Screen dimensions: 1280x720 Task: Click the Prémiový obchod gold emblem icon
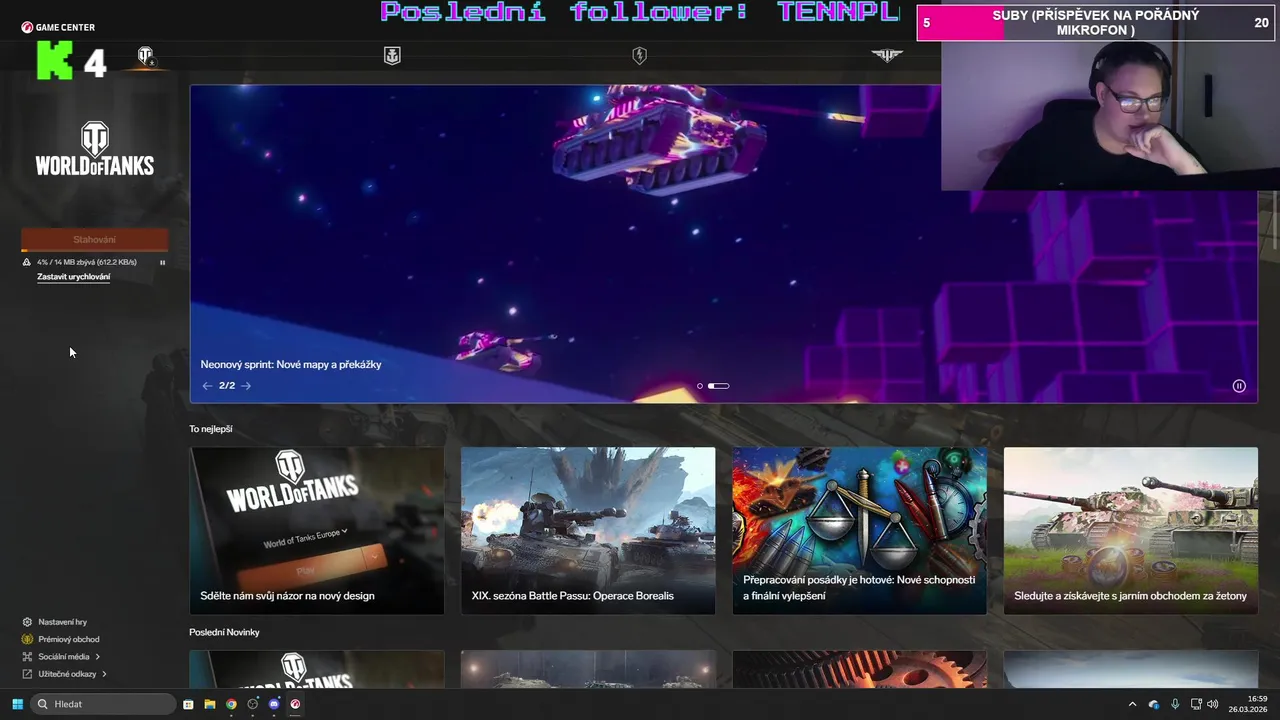coord(27,639)
